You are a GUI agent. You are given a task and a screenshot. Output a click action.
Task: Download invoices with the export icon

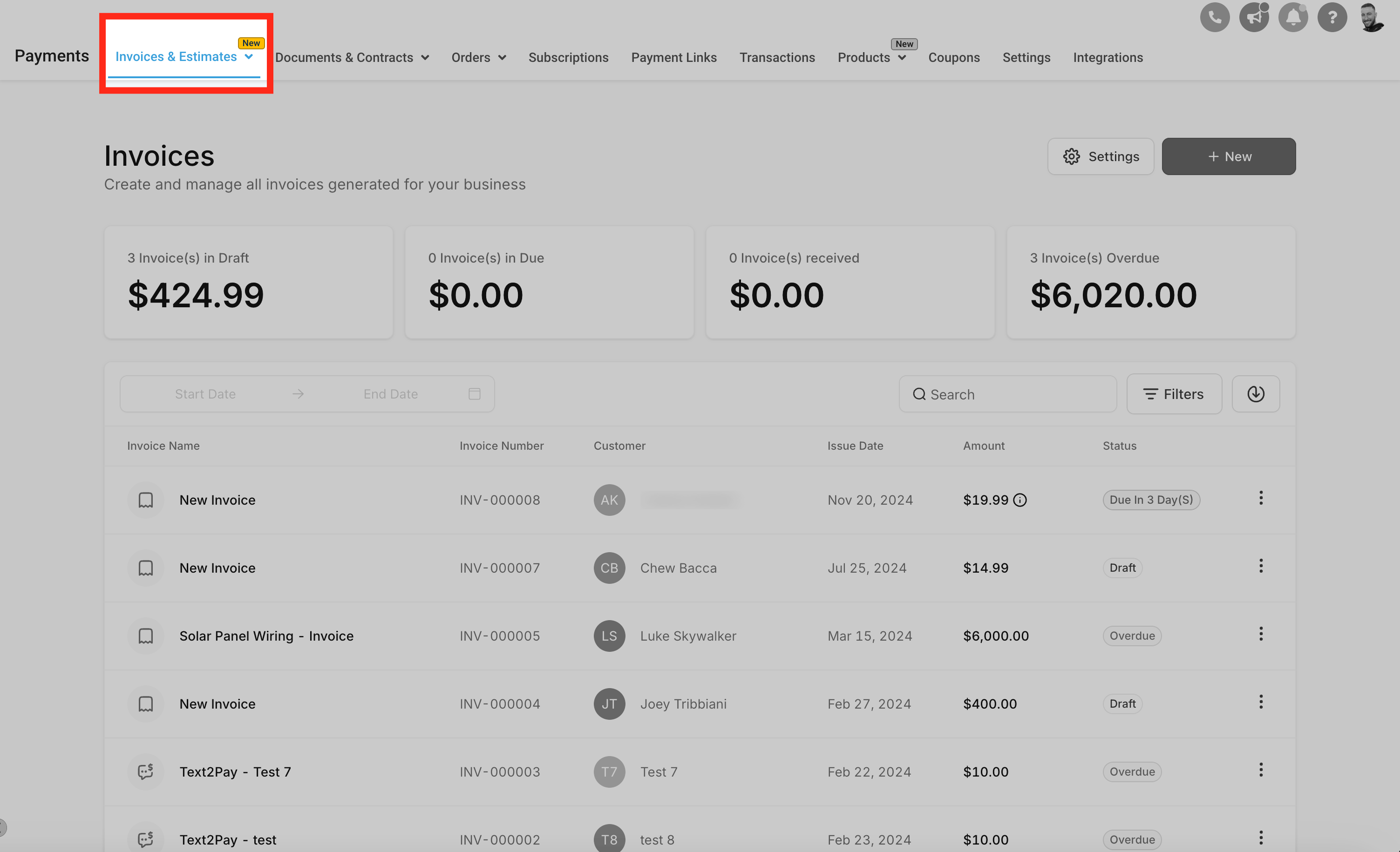(1255, 393)
